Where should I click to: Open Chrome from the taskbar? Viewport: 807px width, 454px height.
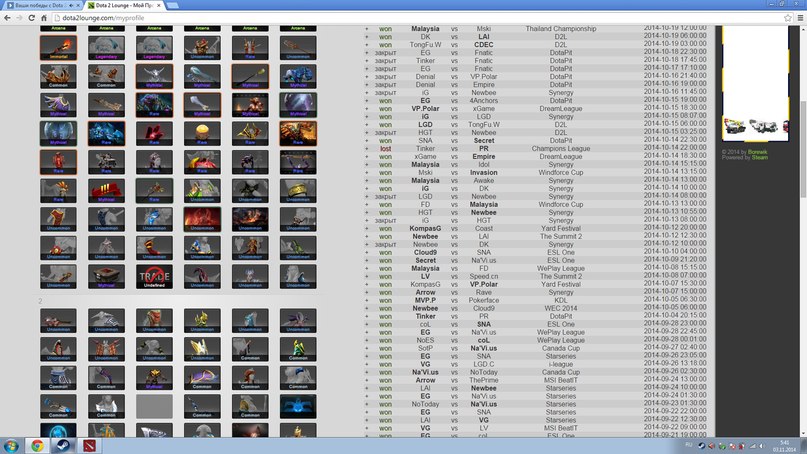(x=37, y=446)
